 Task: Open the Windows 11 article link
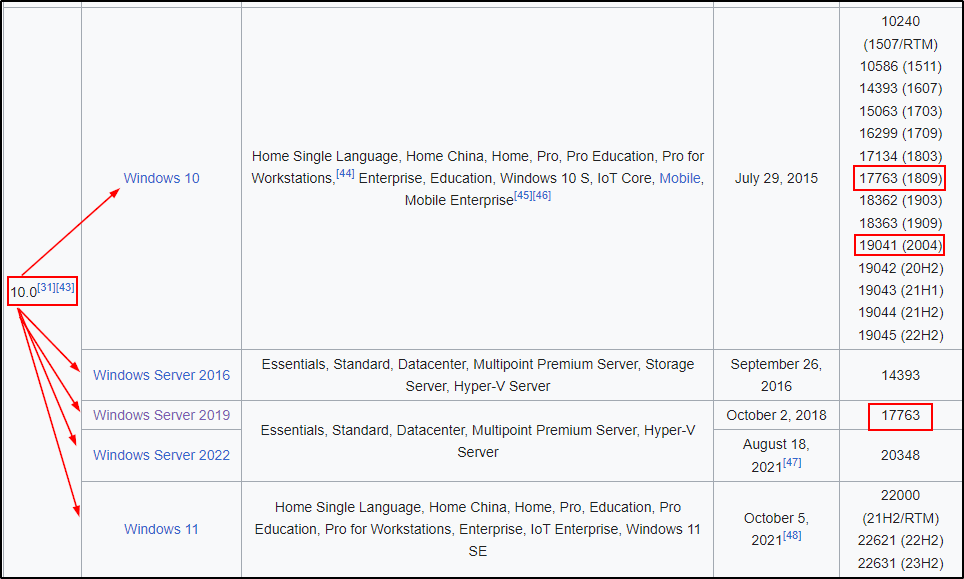[x=161, y=529]
